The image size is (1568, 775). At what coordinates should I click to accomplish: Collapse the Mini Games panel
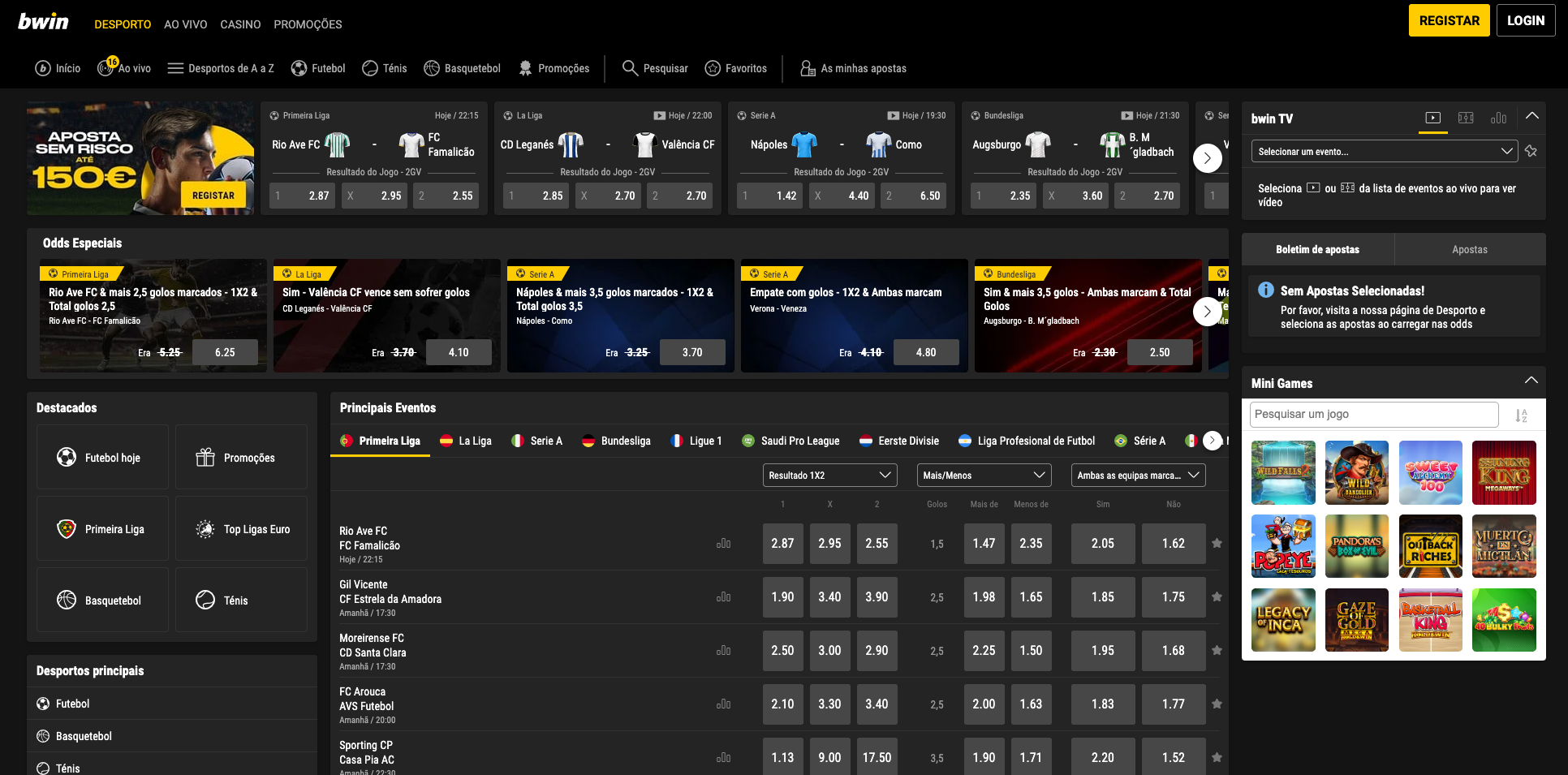point(1531,381)
